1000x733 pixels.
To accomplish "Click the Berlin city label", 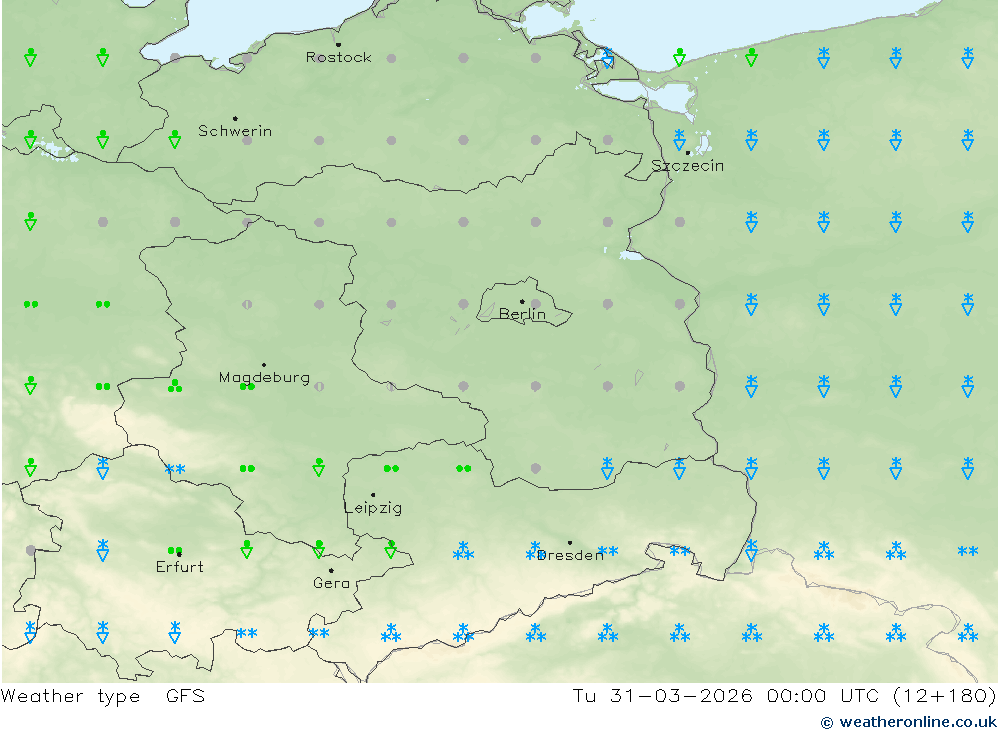I will point(522,314).
